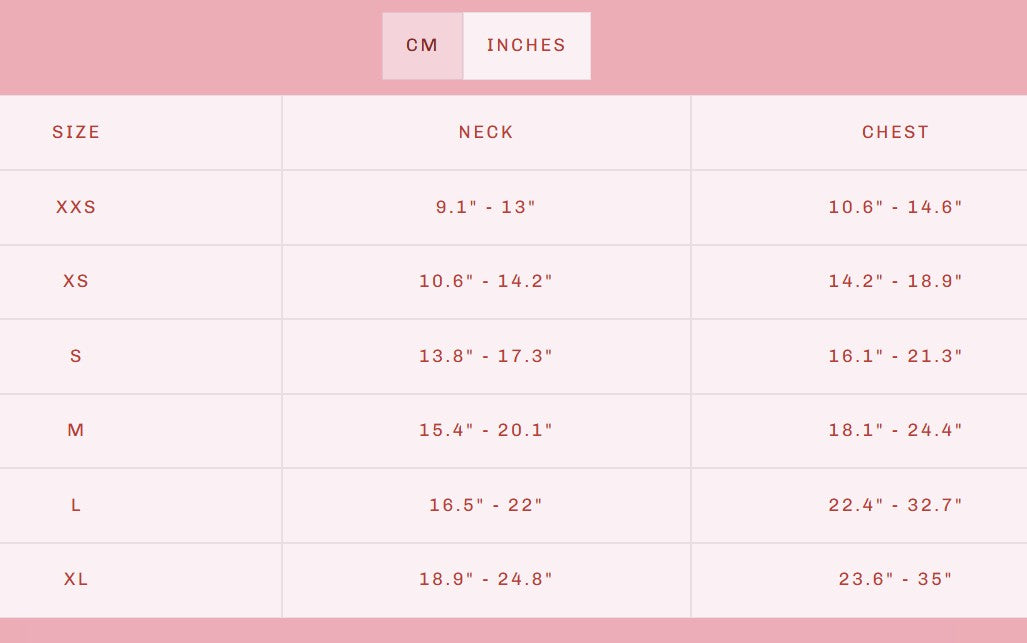
Task: Select the S size row label
Action: [76, 356]
